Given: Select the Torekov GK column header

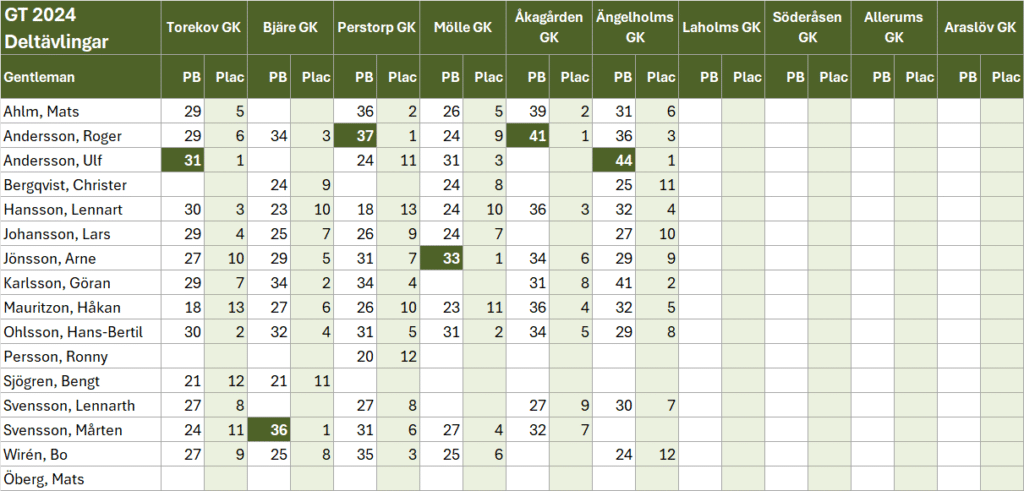Looking at the screenshot, I should [x=204, y=28].
